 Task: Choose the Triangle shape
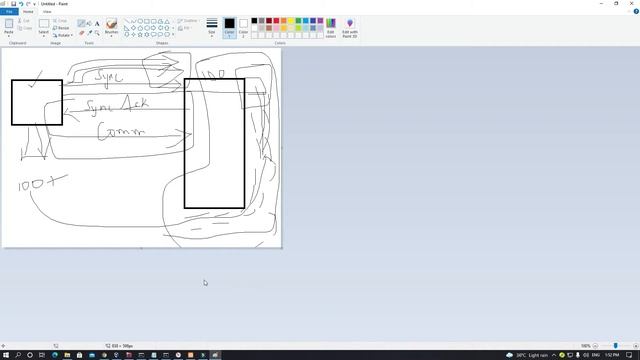point(167,21)
